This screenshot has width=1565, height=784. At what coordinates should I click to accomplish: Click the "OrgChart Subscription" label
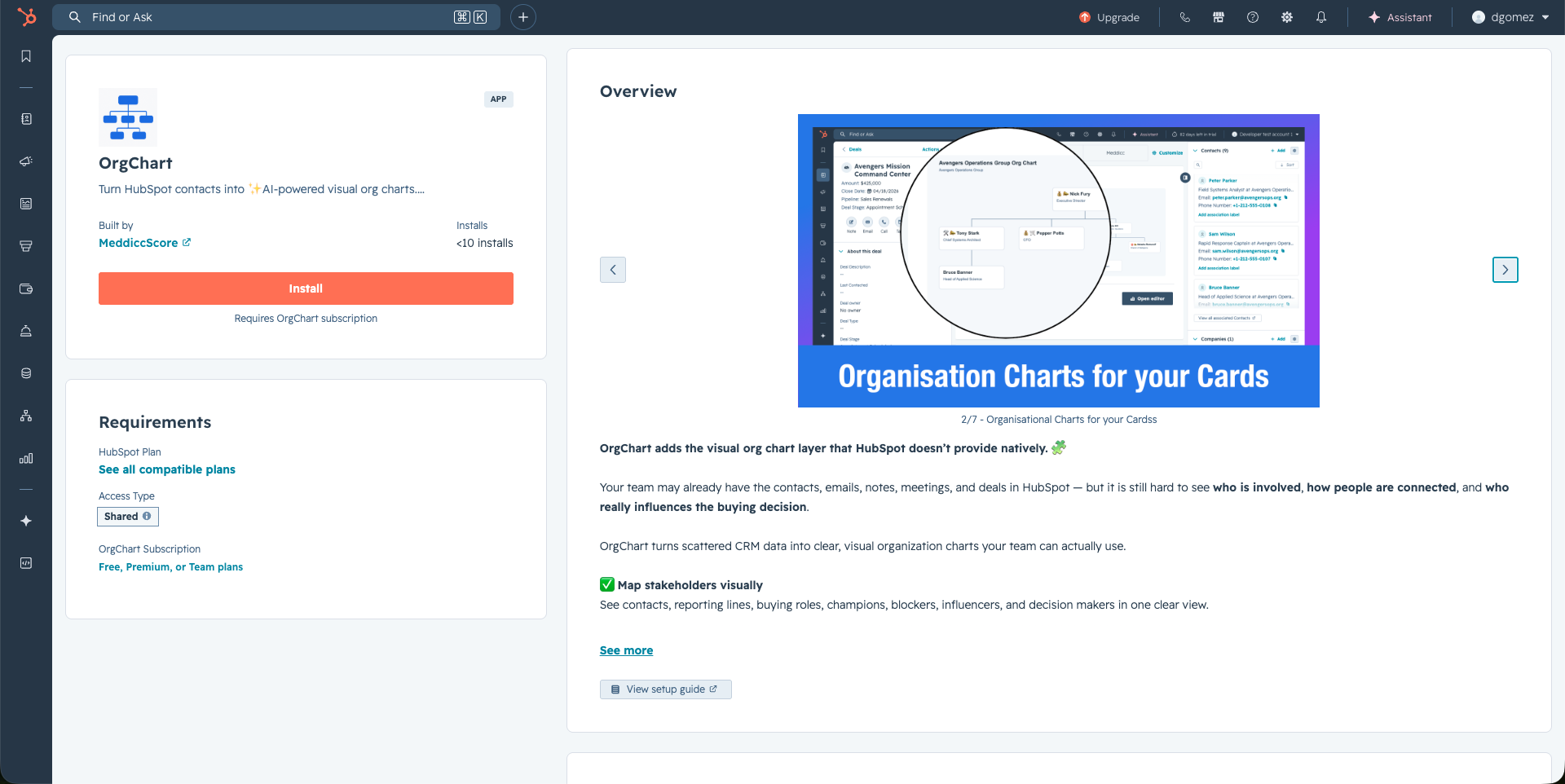[149, 549]
